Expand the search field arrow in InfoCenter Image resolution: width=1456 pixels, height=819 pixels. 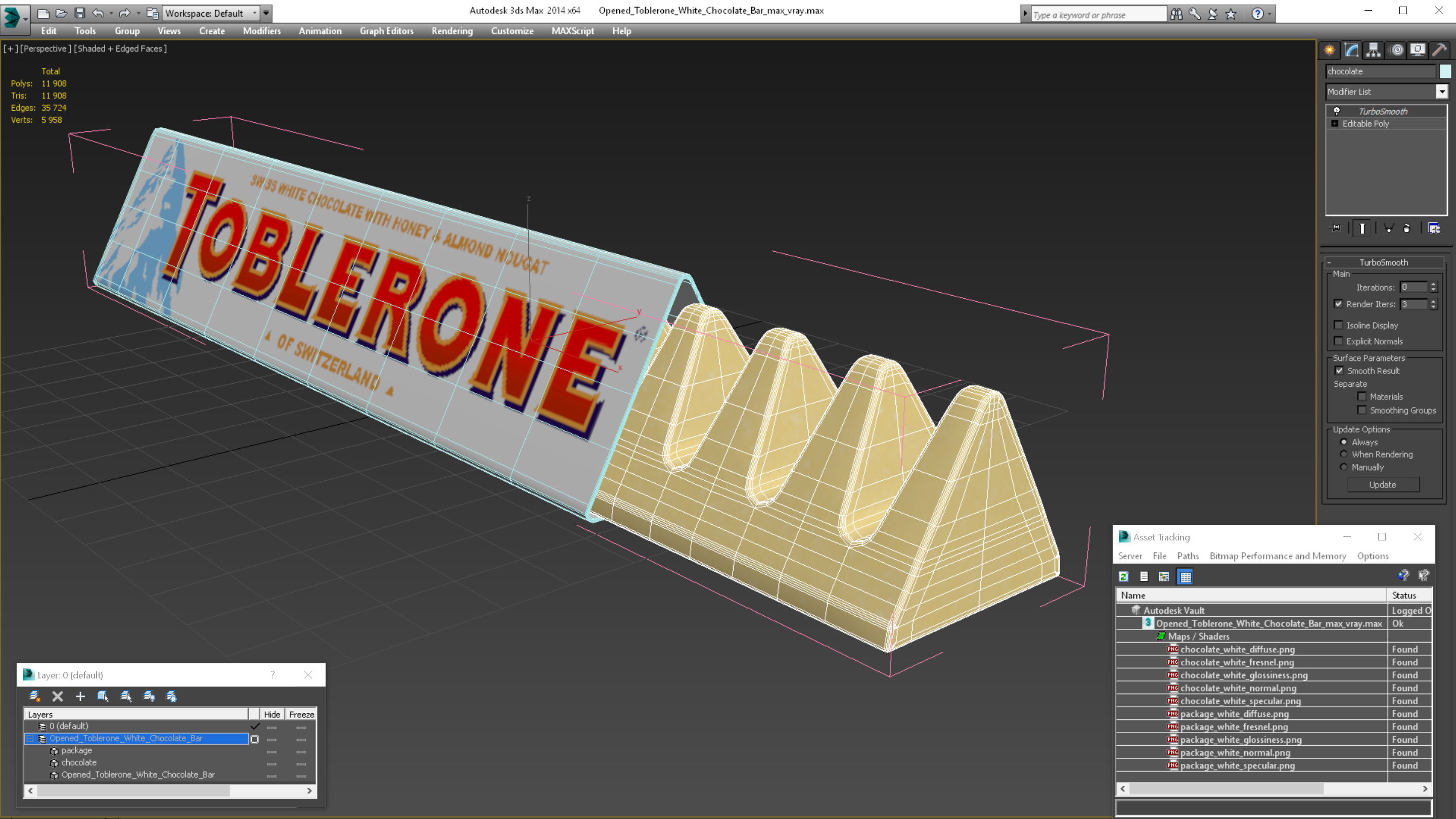click(x=1025, y=14)
